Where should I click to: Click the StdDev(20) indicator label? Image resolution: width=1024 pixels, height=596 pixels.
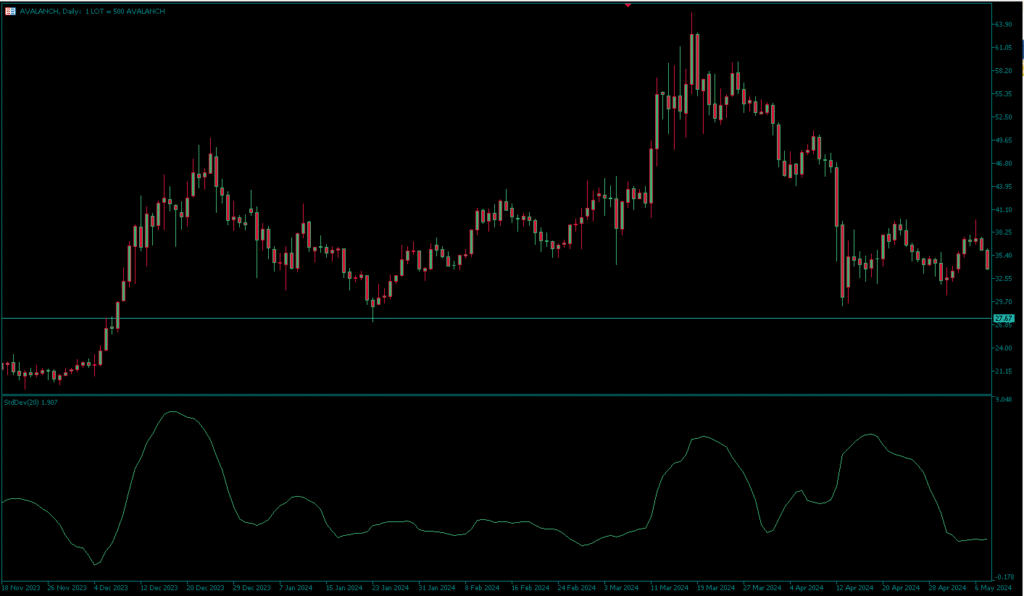pos(29,403)
